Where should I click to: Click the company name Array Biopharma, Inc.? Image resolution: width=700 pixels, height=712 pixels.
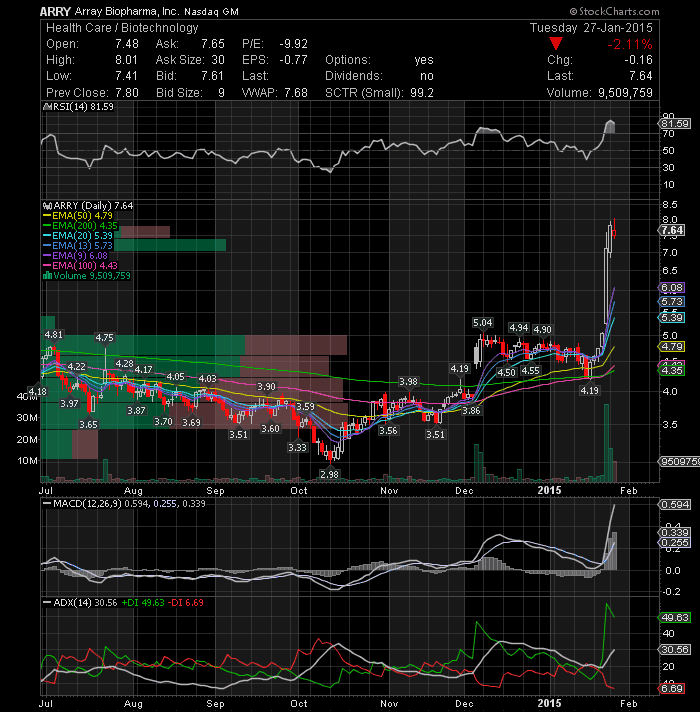click(x=127, y=11)
